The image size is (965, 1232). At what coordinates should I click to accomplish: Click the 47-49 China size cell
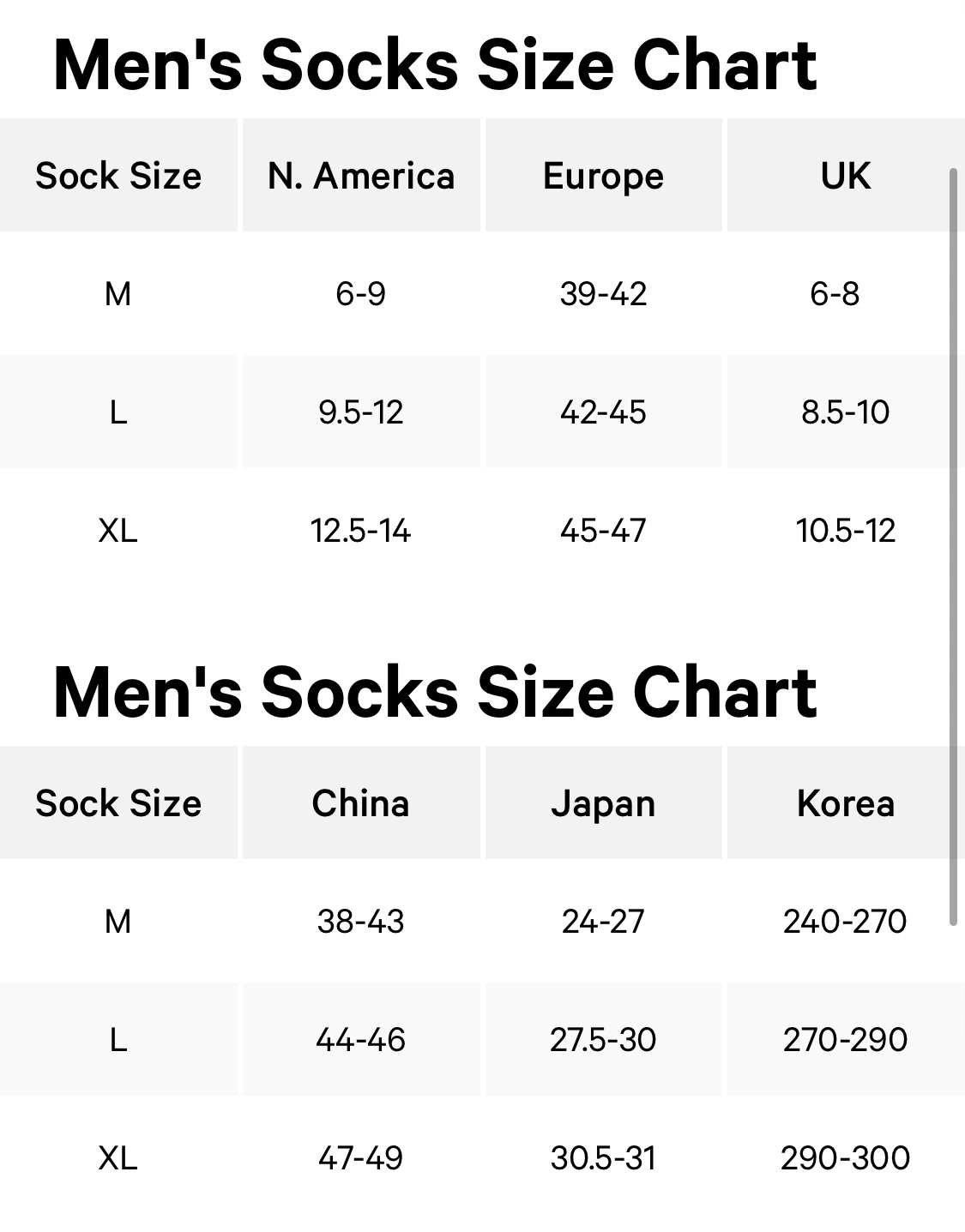[361, 1158]
